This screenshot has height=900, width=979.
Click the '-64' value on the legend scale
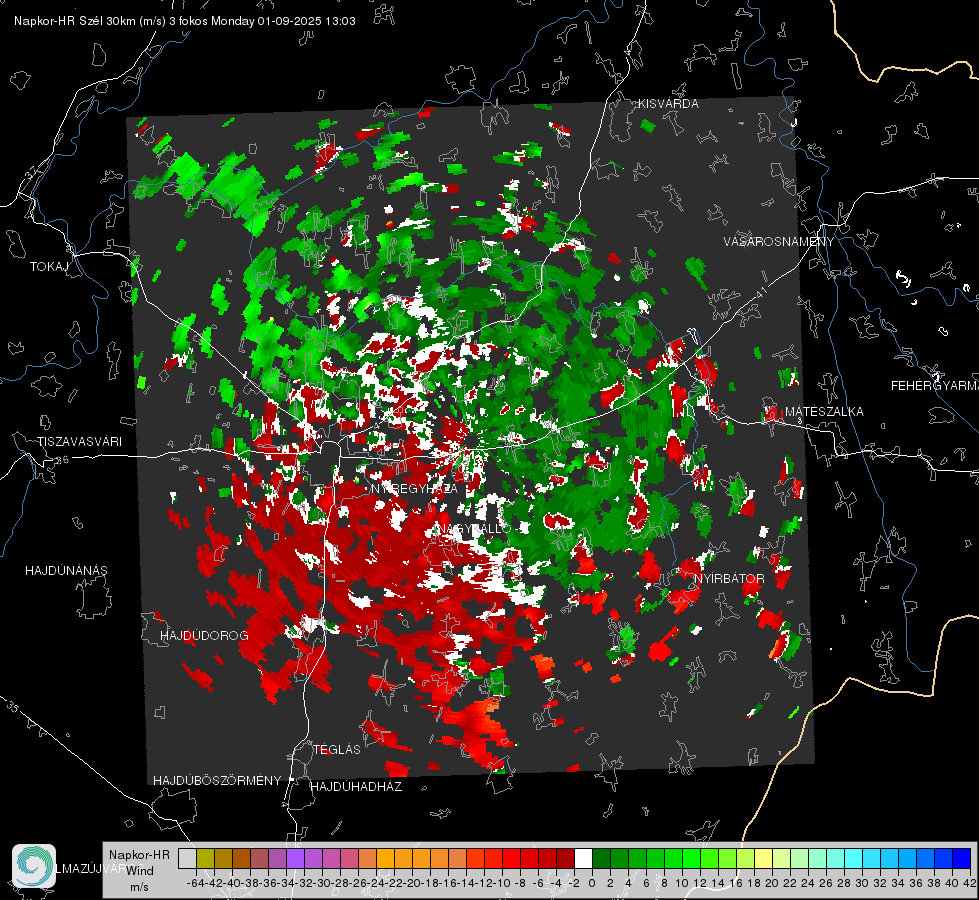tap(195, 884)
